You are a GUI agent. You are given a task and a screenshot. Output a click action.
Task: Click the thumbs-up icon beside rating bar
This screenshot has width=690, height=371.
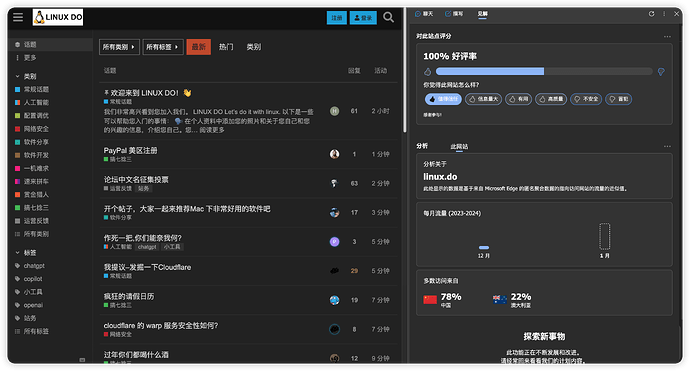[427, 71]
